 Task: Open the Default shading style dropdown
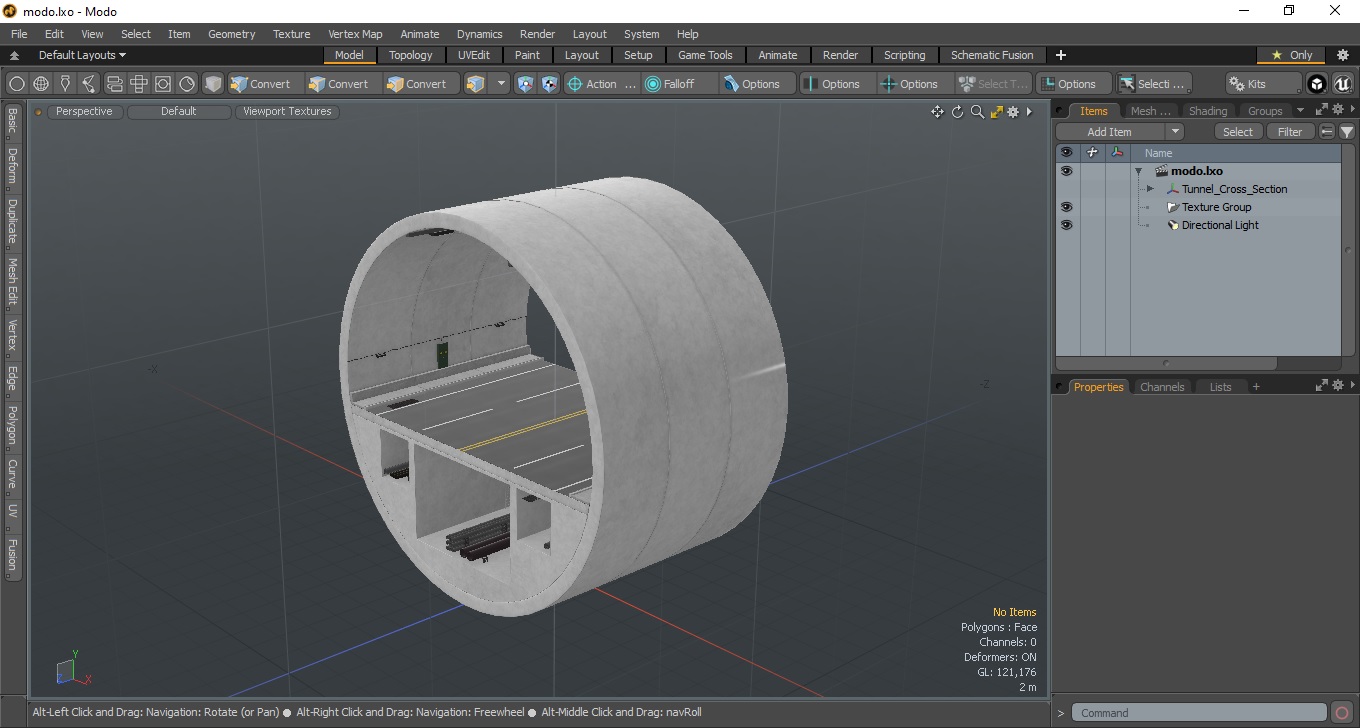179,112
